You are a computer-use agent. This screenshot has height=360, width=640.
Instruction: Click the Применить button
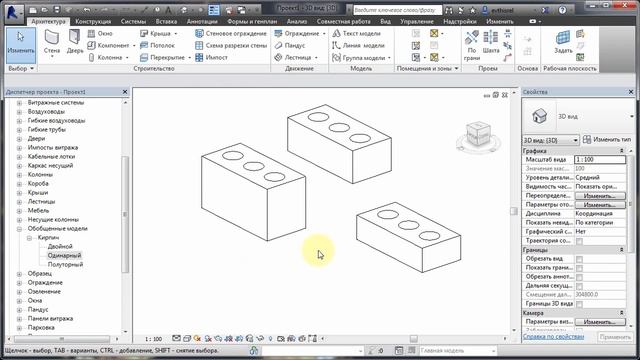(x=615, y=337)
